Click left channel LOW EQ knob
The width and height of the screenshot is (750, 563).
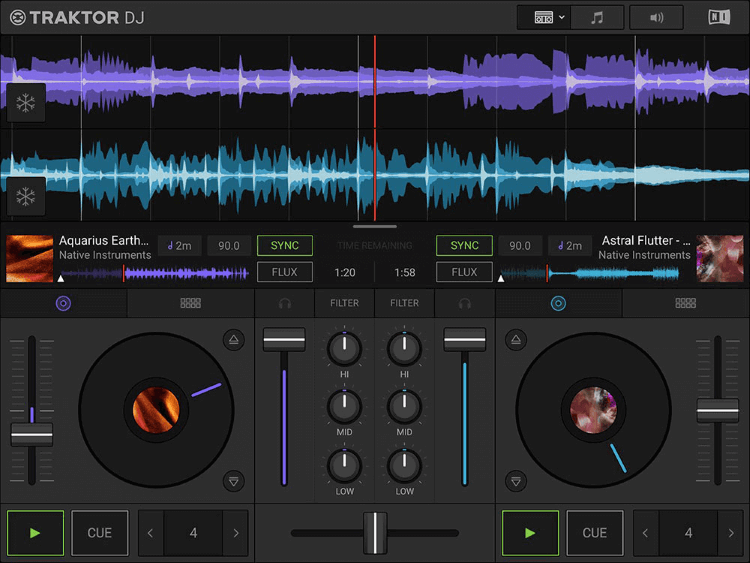click(x=344, y=465)
